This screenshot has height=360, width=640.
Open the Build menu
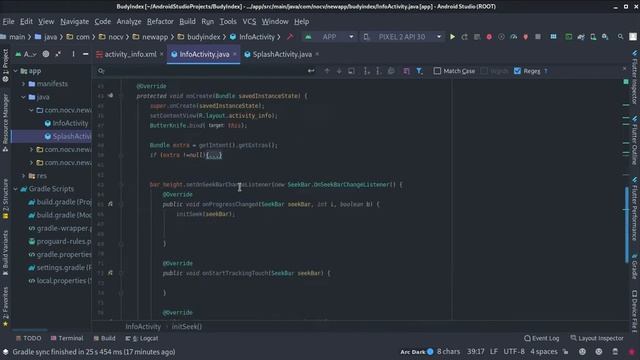[187, 21]
